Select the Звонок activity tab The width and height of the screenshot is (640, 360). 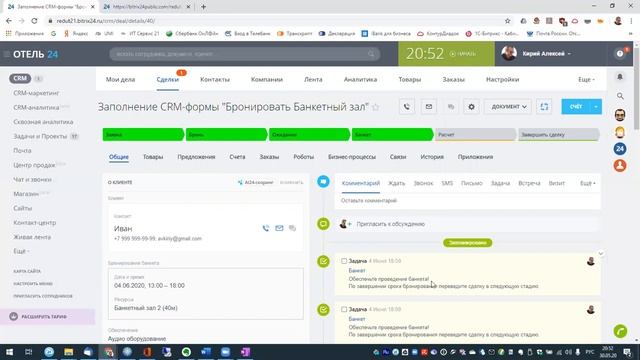(423, 183)
